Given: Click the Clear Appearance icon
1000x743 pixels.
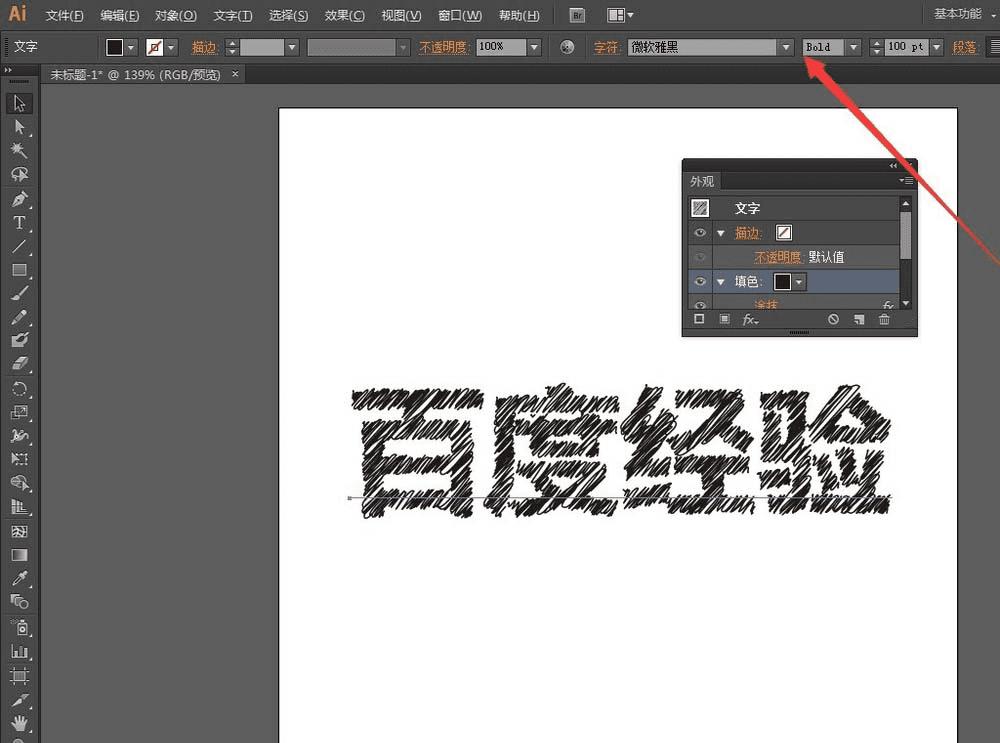Looking at the screenshot, I should coord(833,319).
